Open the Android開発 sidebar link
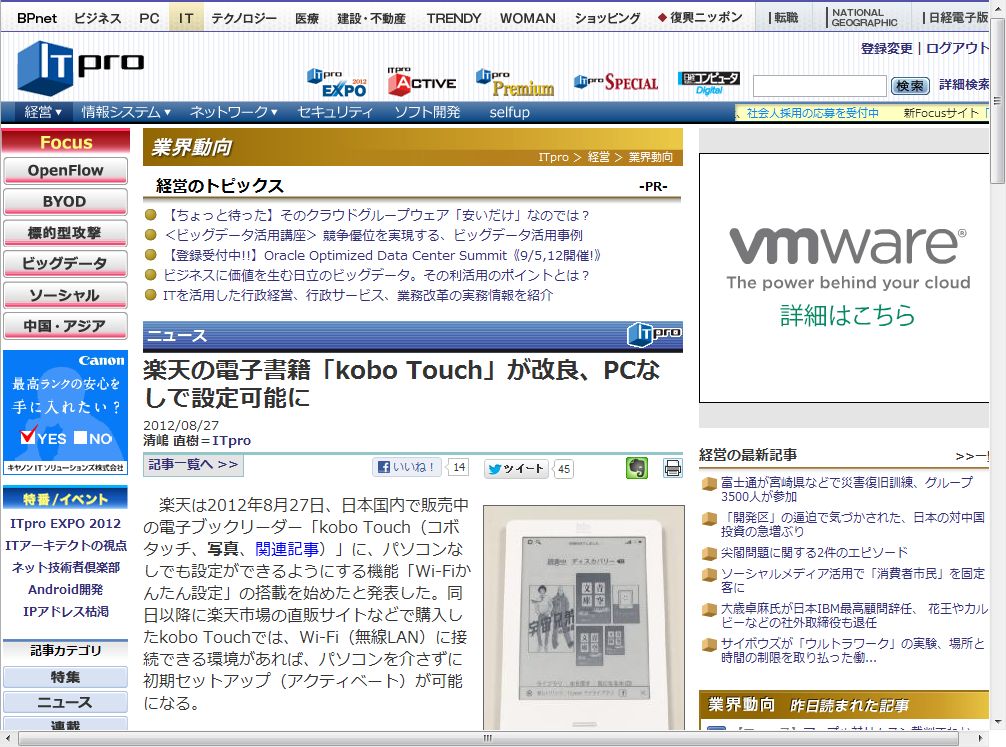The width and height of the screenshot is (1006, 747). (65, 589)
